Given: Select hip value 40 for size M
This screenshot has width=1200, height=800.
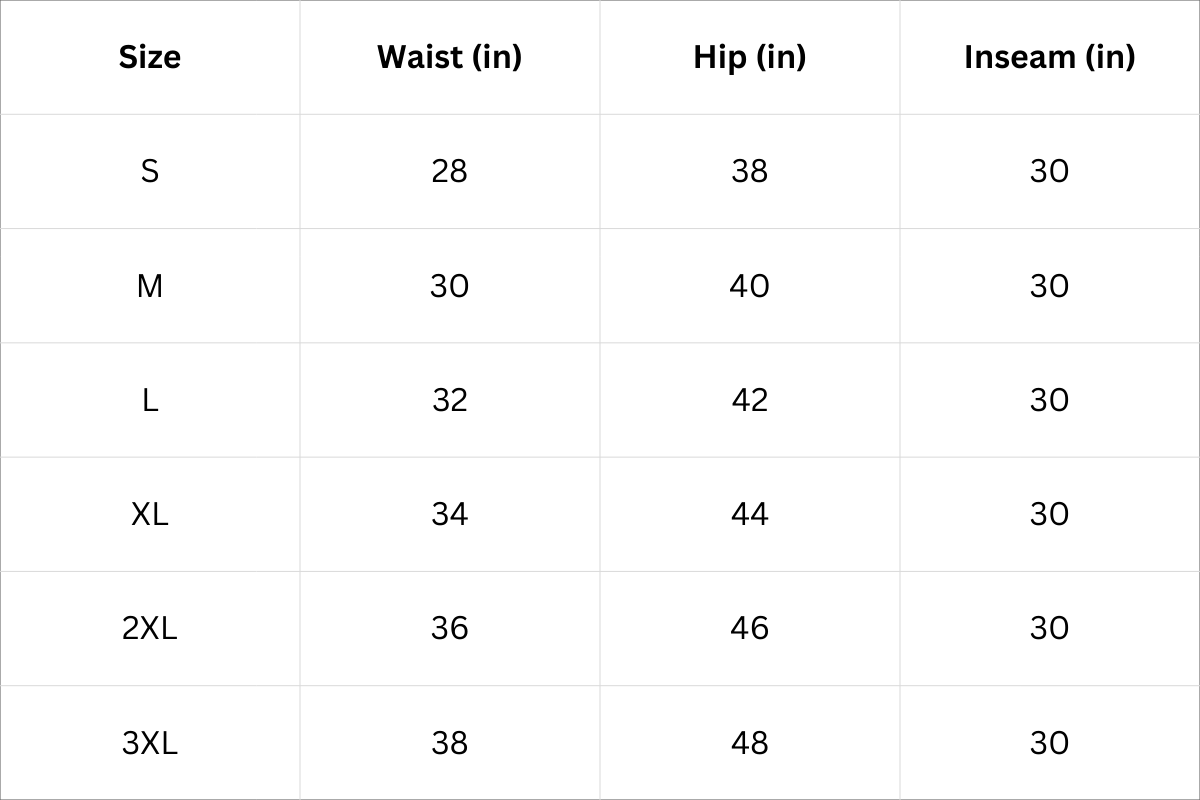Looking at the screenshot, I should (x=749, y=286).
